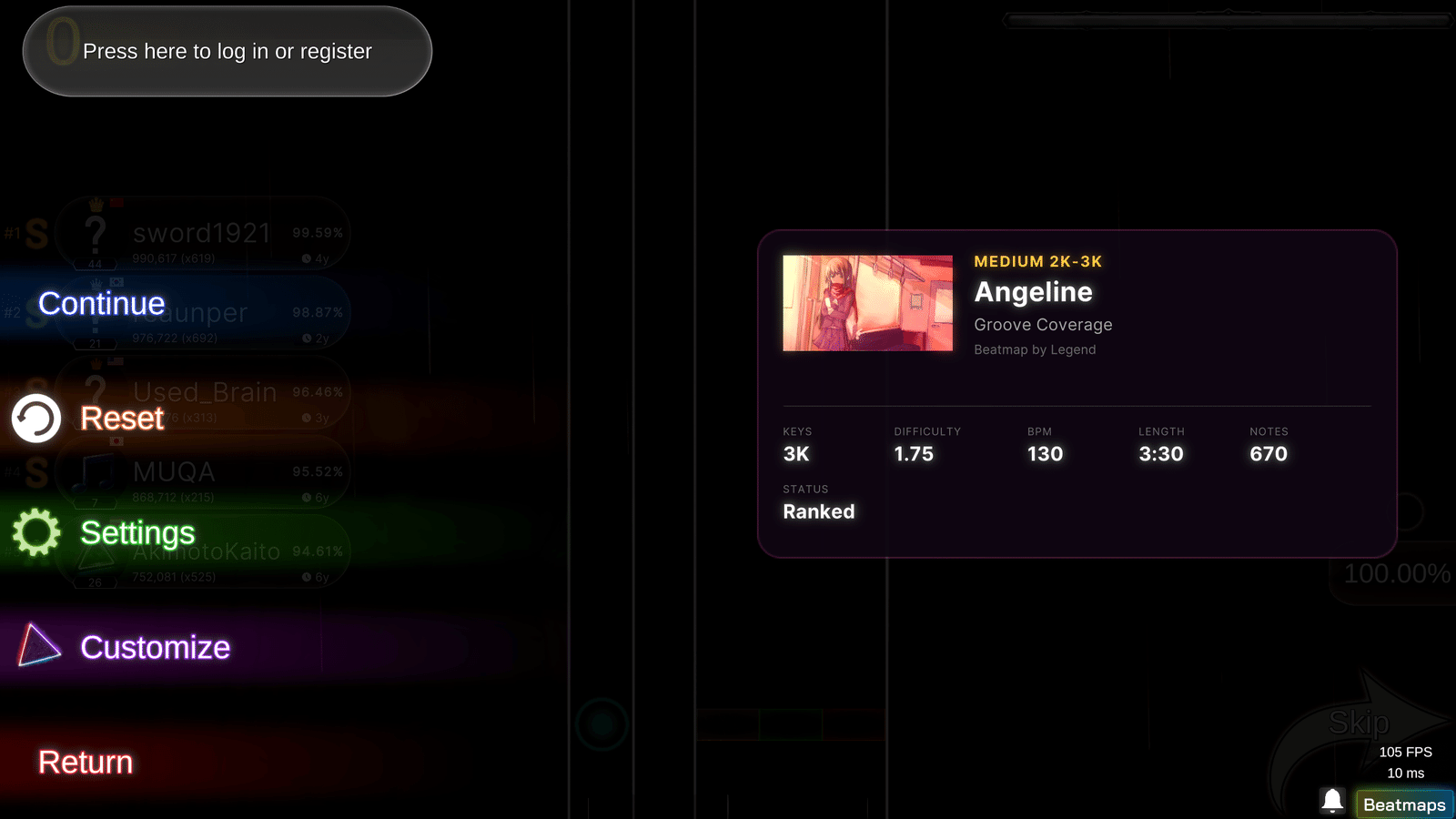The width and height of the screenshot is (1456, 819).
Task: Open notifications with the bell icon
Action: click(x=1332, y=801)
